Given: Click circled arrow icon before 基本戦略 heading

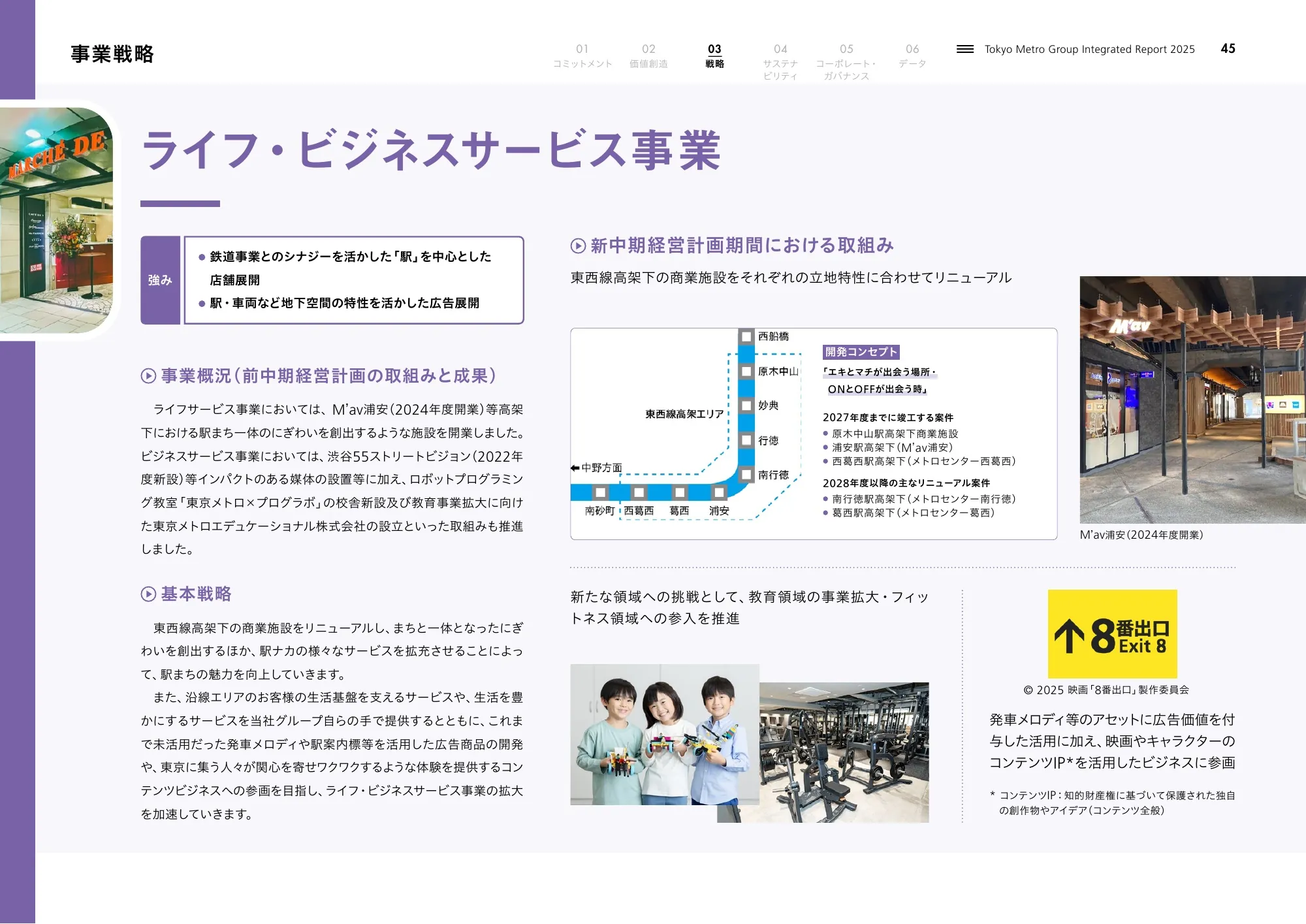Looking at the screenshot, I should (148, 594).
